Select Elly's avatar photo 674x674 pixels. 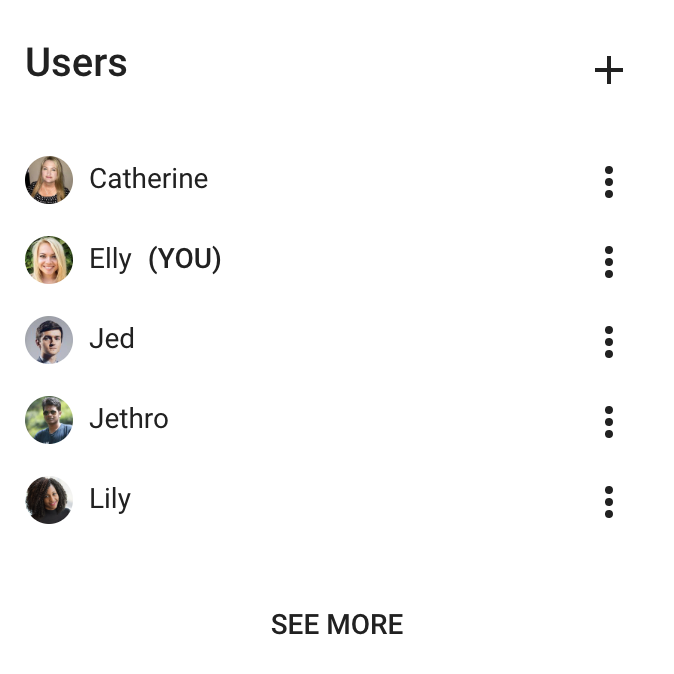[49, 260]
